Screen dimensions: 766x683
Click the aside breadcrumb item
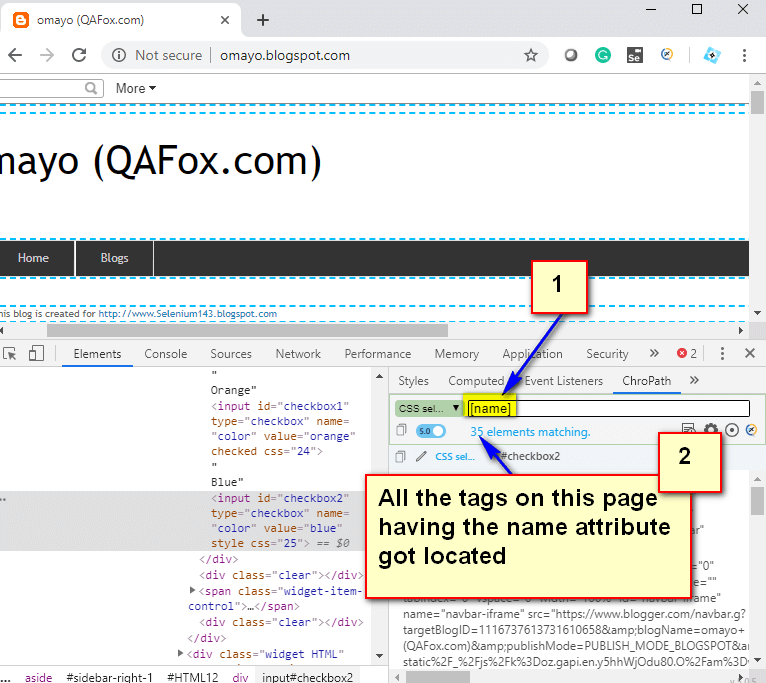pyautogui.click(x=39, y=677)
